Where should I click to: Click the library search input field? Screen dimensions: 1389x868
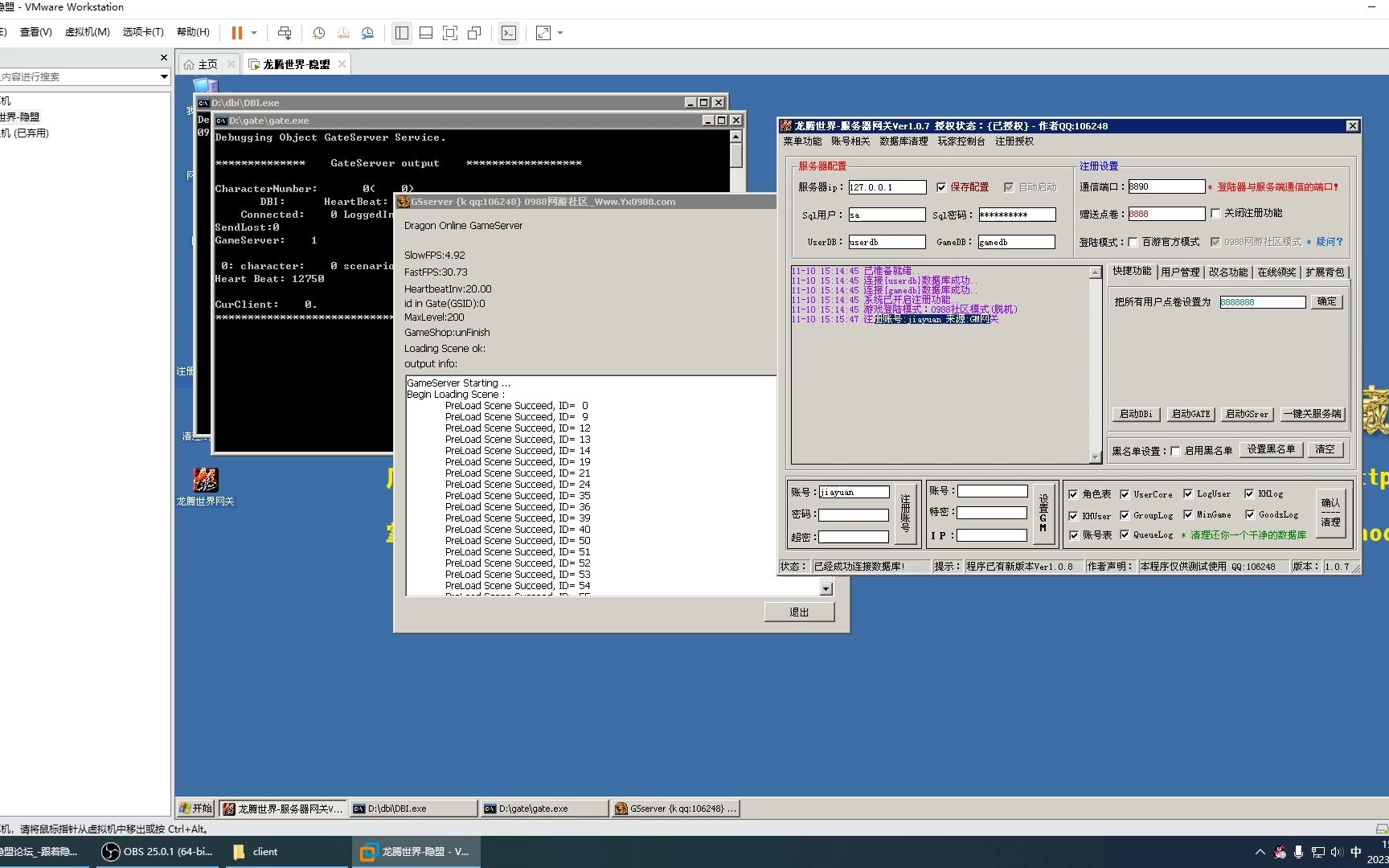[x=79, y=77]
